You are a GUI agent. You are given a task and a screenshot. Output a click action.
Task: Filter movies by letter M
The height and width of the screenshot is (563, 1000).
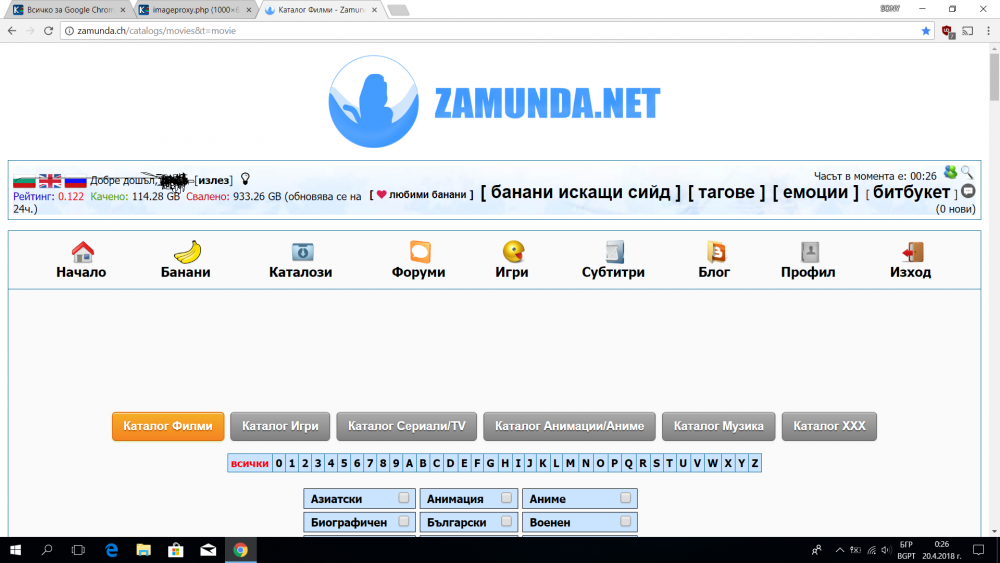point(570,463)
